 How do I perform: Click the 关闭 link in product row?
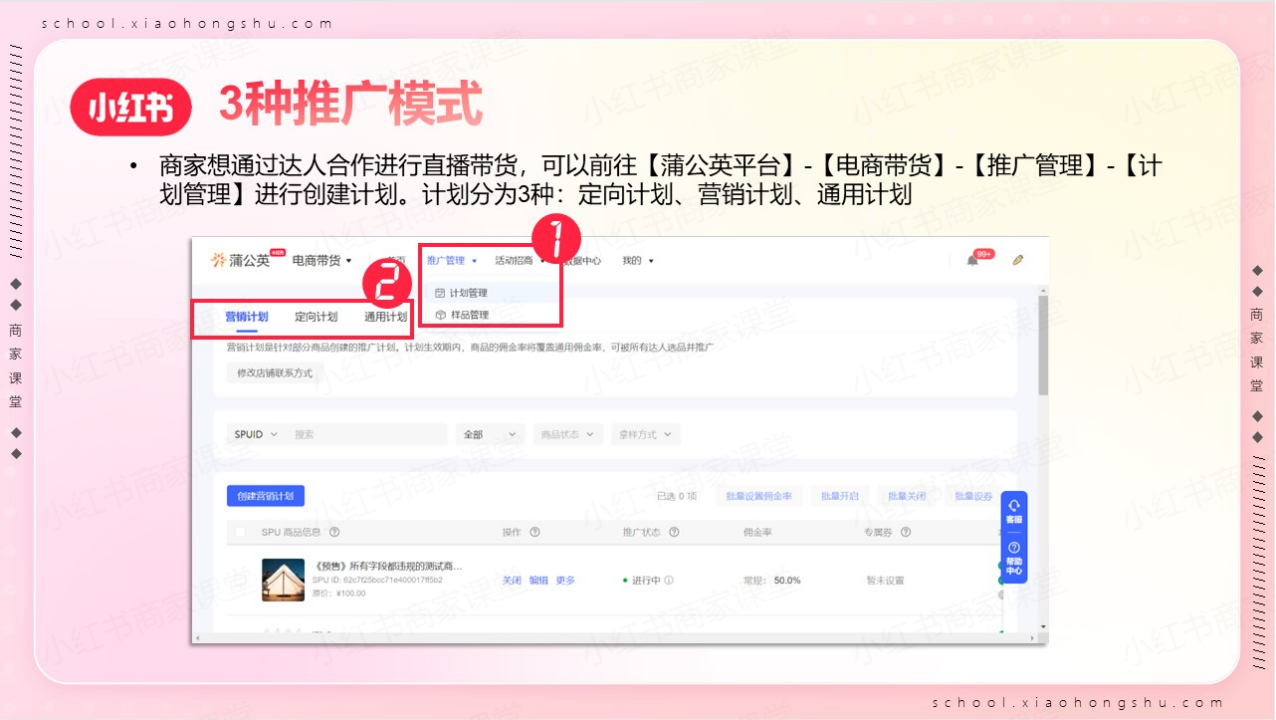(511, 580)
